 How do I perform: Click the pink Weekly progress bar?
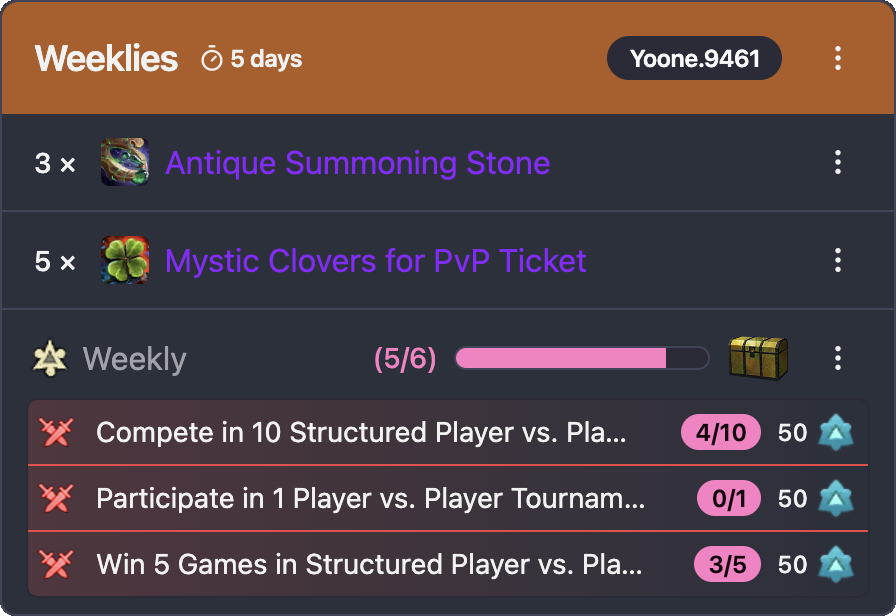pos(581,358)
